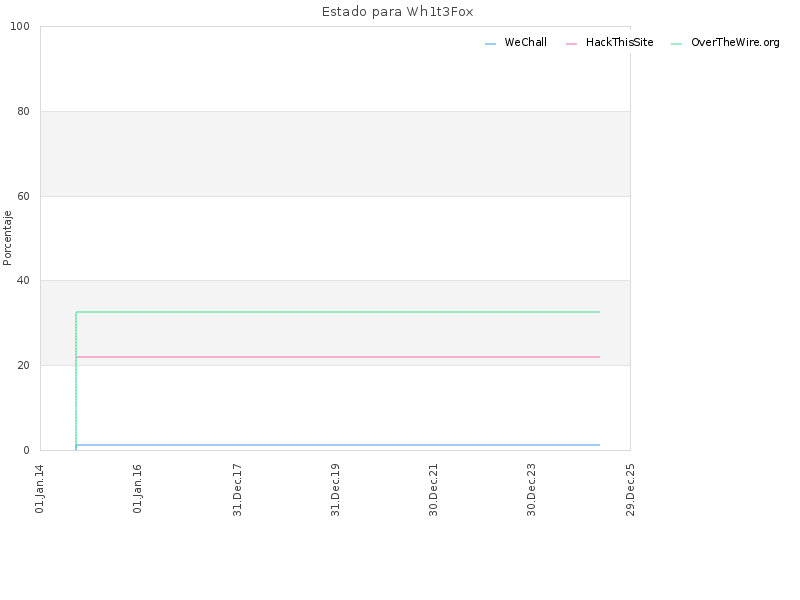Click the Porcentaje y-axis label
This screenshot has height=600, width=800.
pos(7,238)
